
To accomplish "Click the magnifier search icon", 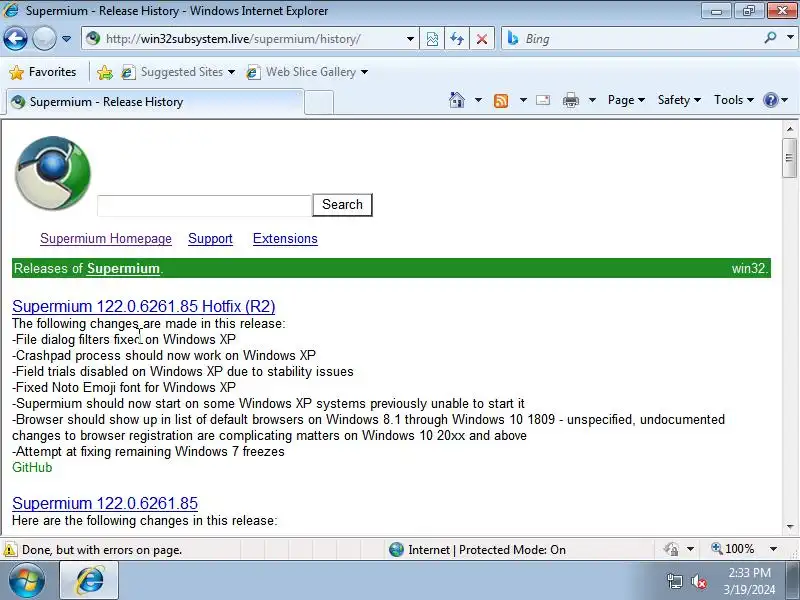I will 770,37.
